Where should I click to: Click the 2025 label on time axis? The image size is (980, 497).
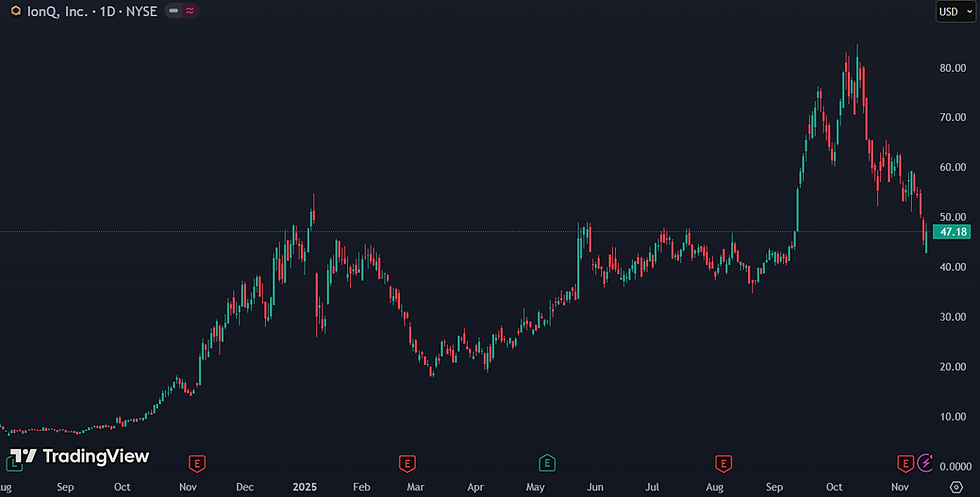tap(305, 487)
